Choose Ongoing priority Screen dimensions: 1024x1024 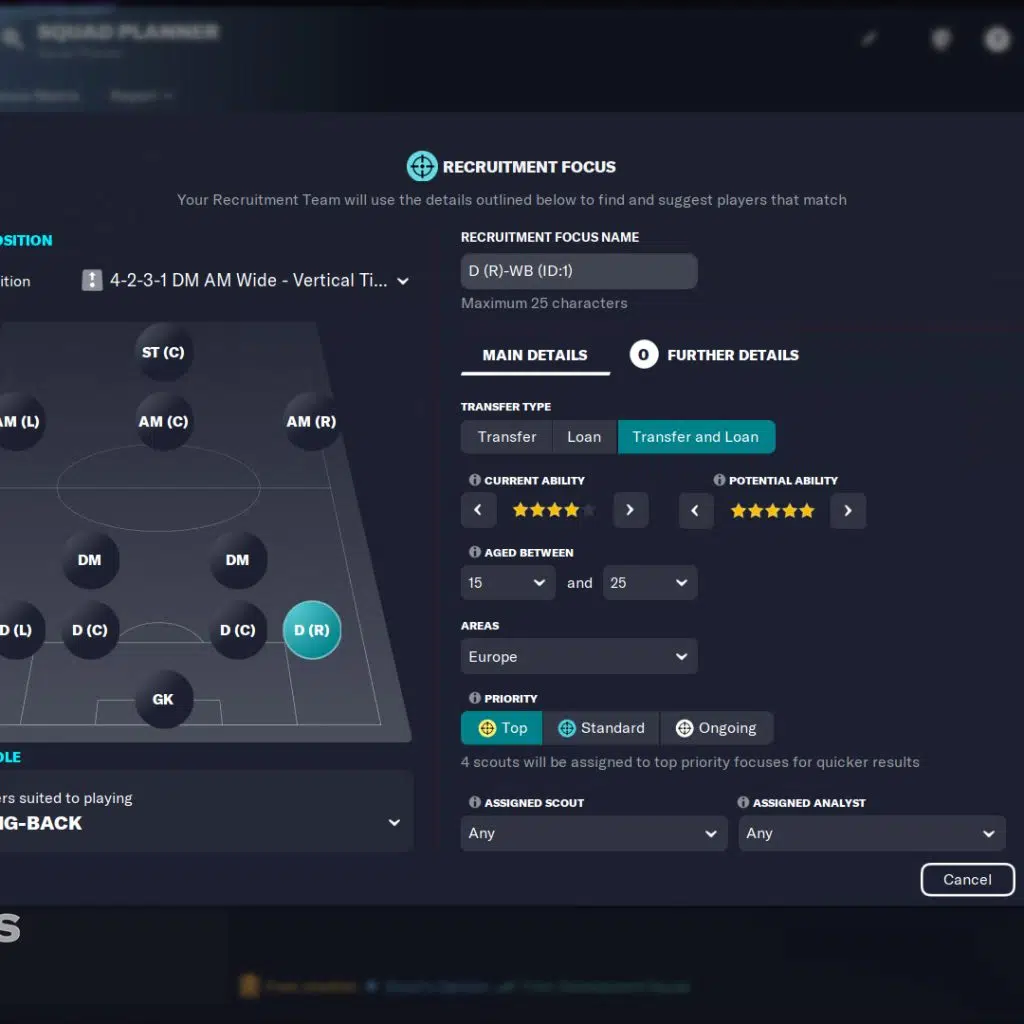pyautogui.click(x=716, y=728)
